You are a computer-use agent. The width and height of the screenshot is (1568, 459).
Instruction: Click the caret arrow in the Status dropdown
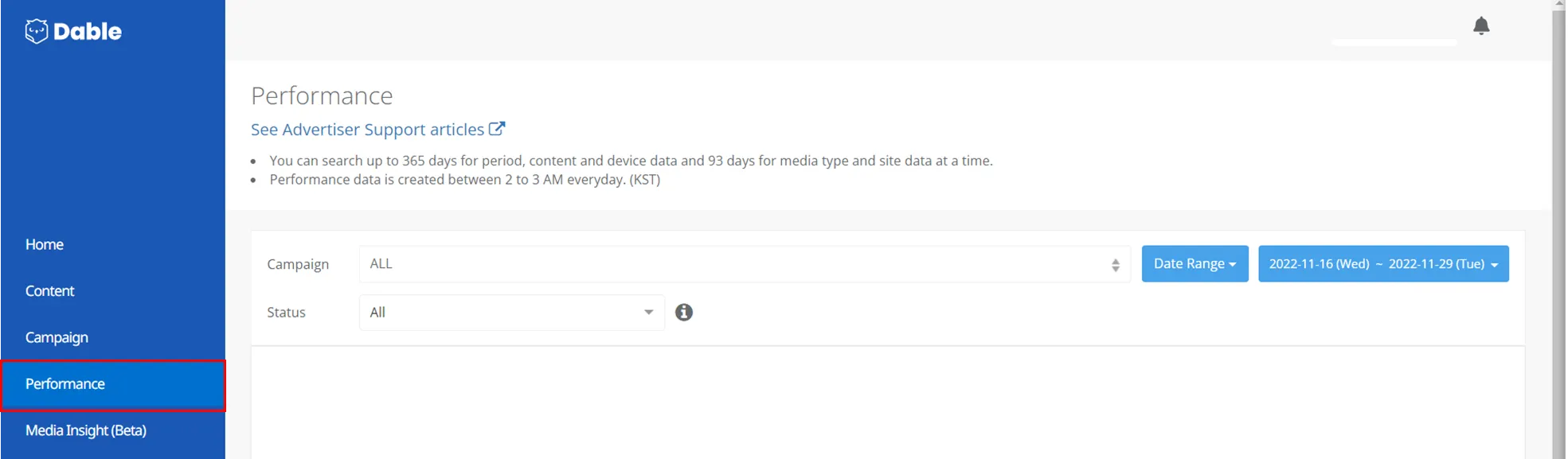(648, 313)
